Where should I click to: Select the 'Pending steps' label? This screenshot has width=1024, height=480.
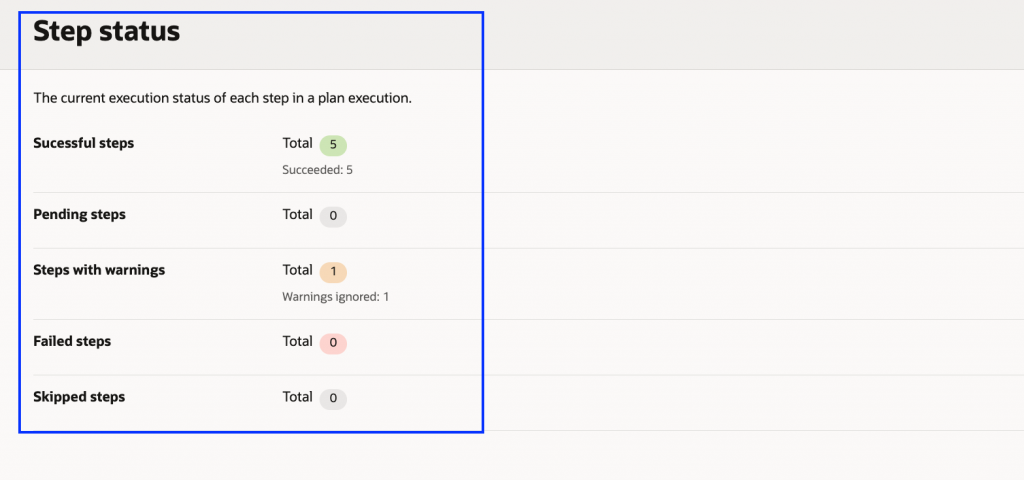79,214
